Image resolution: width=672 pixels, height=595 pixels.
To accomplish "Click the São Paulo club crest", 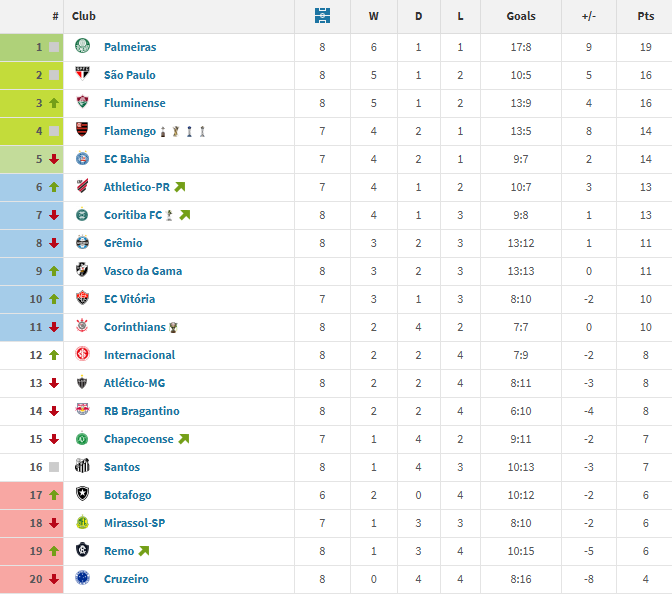I will [x=82, y=75].
